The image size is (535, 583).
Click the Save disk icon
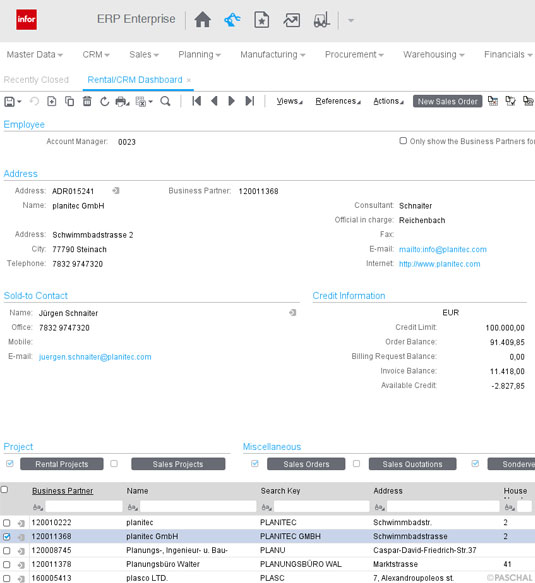coord(9,101)
